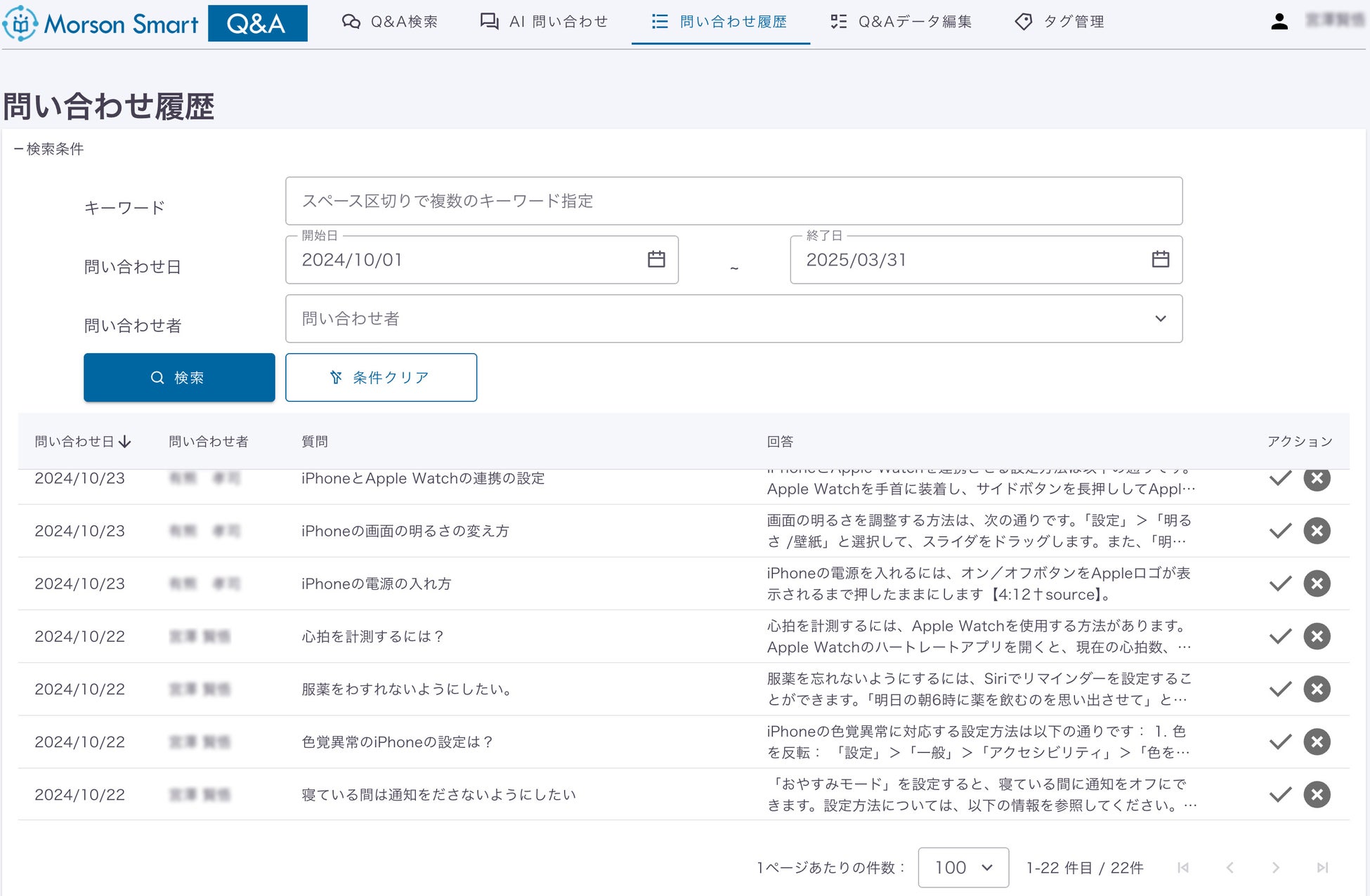Switch to the Q&A検索 tab
Screen dimensions: 1370x896
(390, 22)
